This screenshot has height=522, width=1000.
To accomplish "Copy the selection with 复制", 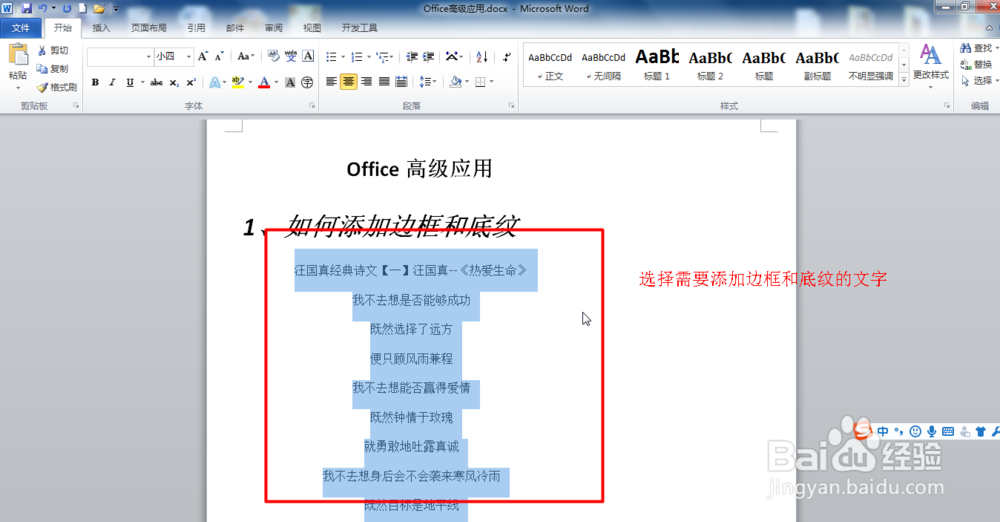I will point(53,68).
